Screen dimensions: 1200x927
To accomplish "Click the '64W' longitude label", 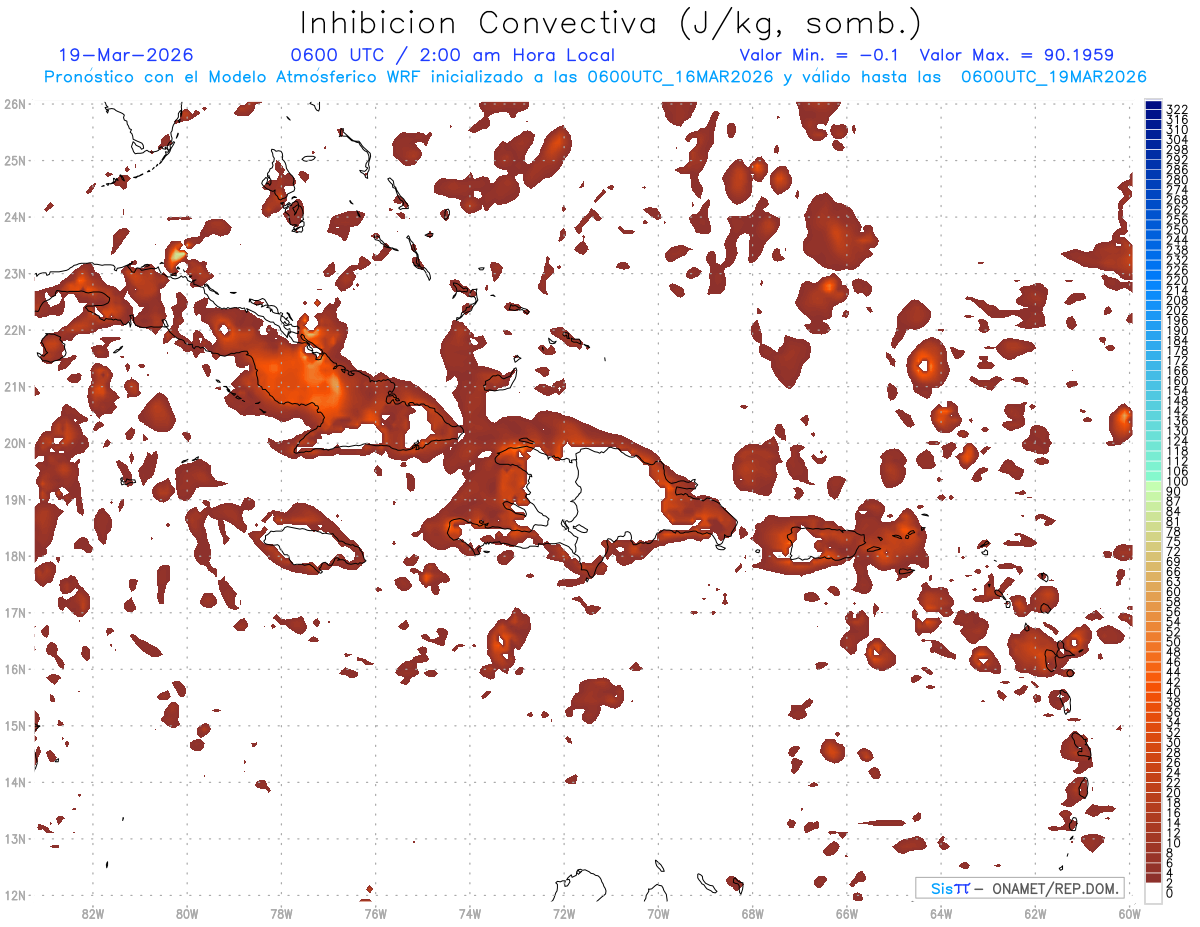I will tap(940, 912).
